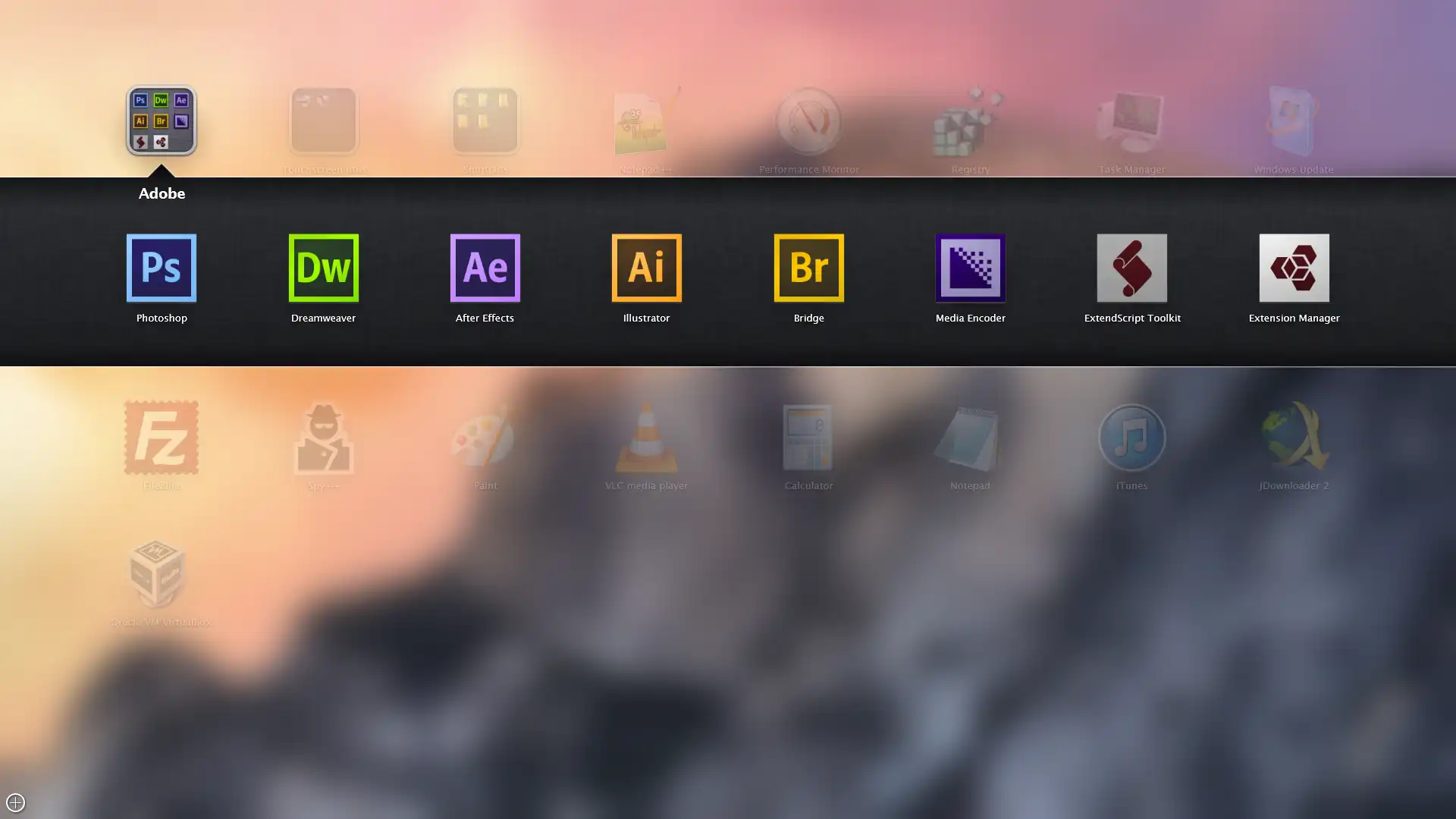Open Windows Update settings
Screen dimensions: 1456x819
[1293, 120]
